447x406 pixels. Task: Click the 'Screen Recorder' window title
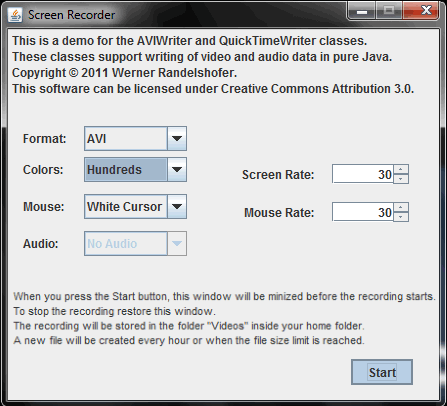pyautogui.click(x=71, y=15)
